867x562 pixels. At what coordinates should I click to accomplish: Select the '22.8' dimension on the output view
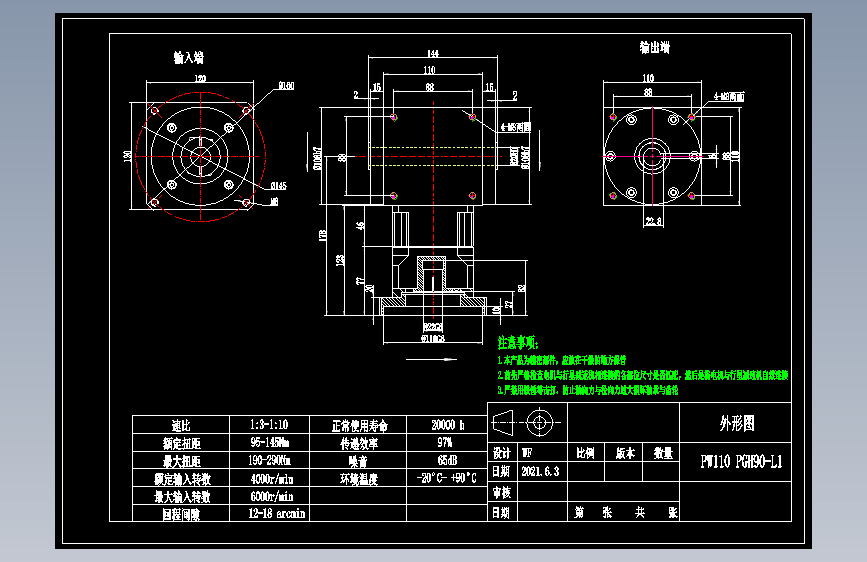coord(654,221)
